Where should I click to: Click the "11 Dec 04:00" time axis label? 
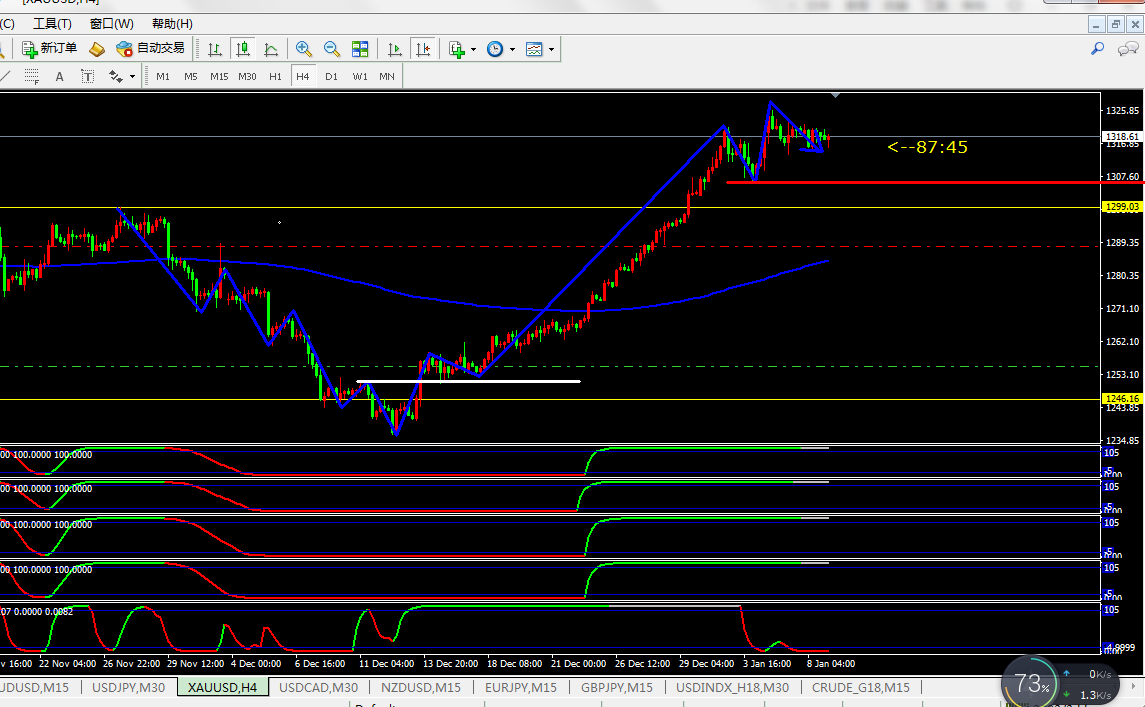coord(386,664)
